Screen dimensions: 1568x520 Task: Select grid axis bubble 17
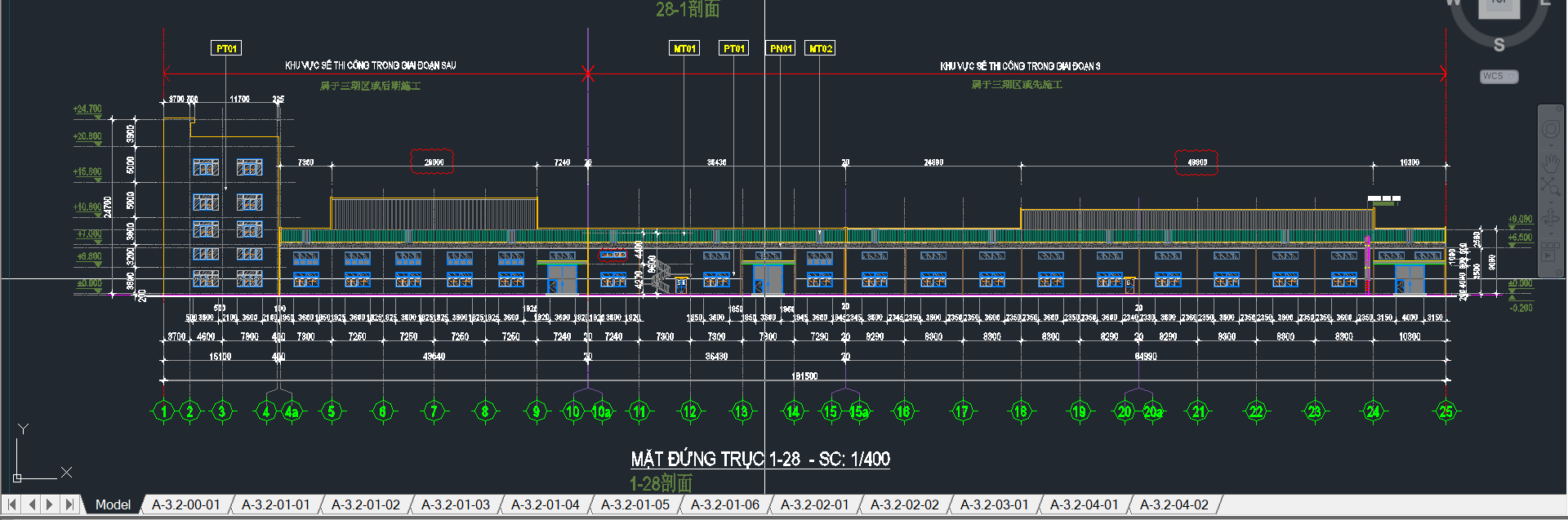tap(962, 411)
